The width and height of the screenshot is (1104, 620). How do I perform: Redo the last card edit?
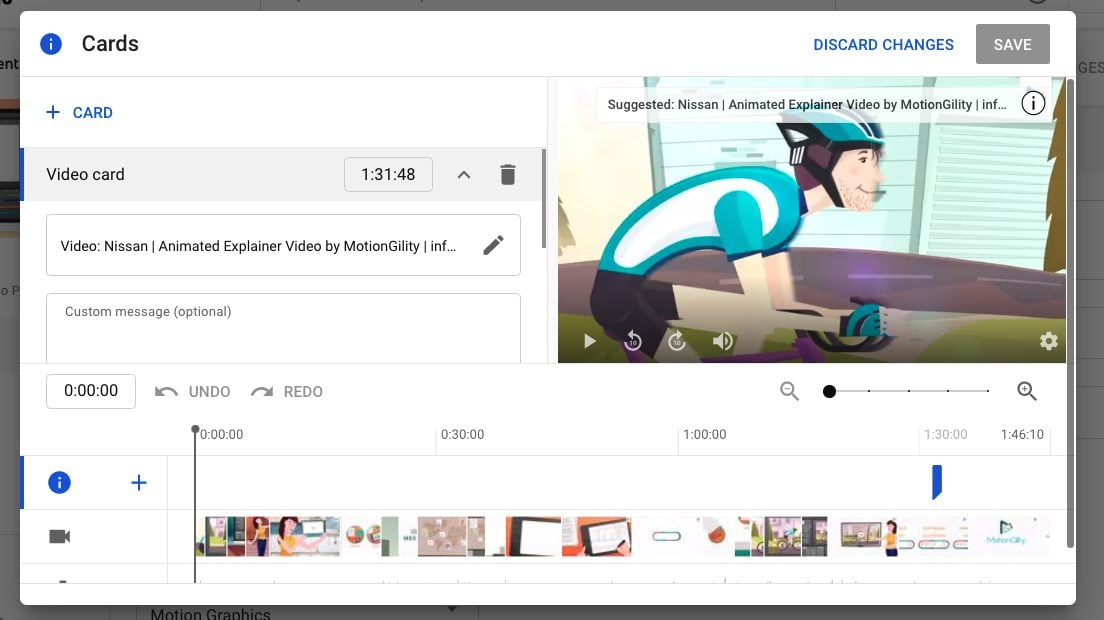pyautogui.click(x=287, y=391)
